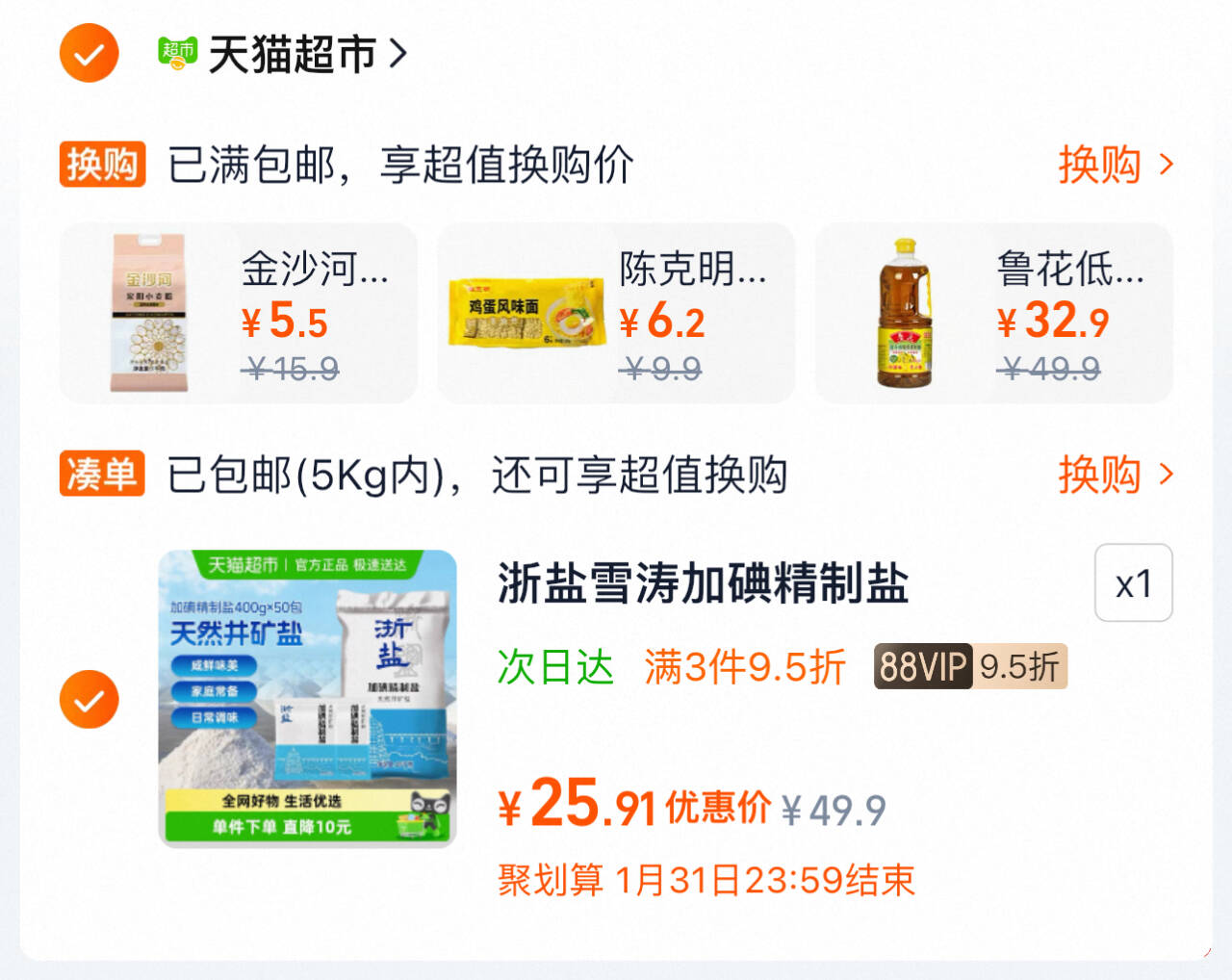
Task: Select the 金沙河 flour product image
Action: [x=148, y=313]
